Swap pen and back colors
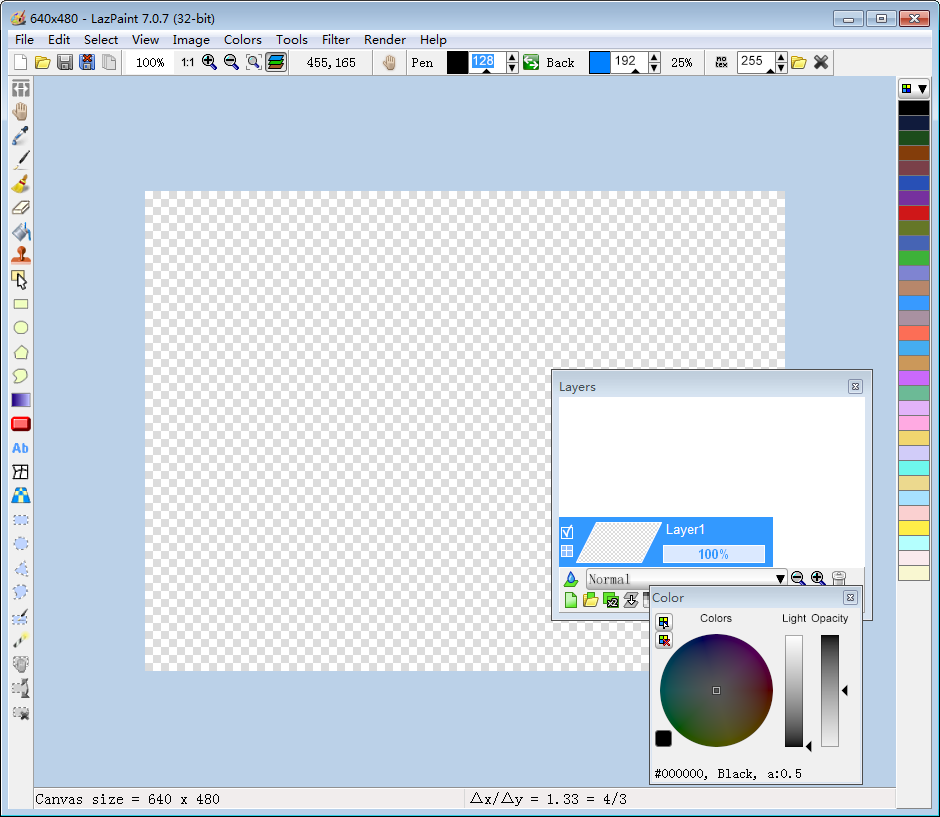Viewport: 940px width, 817px height. click(x=531, y=62)
